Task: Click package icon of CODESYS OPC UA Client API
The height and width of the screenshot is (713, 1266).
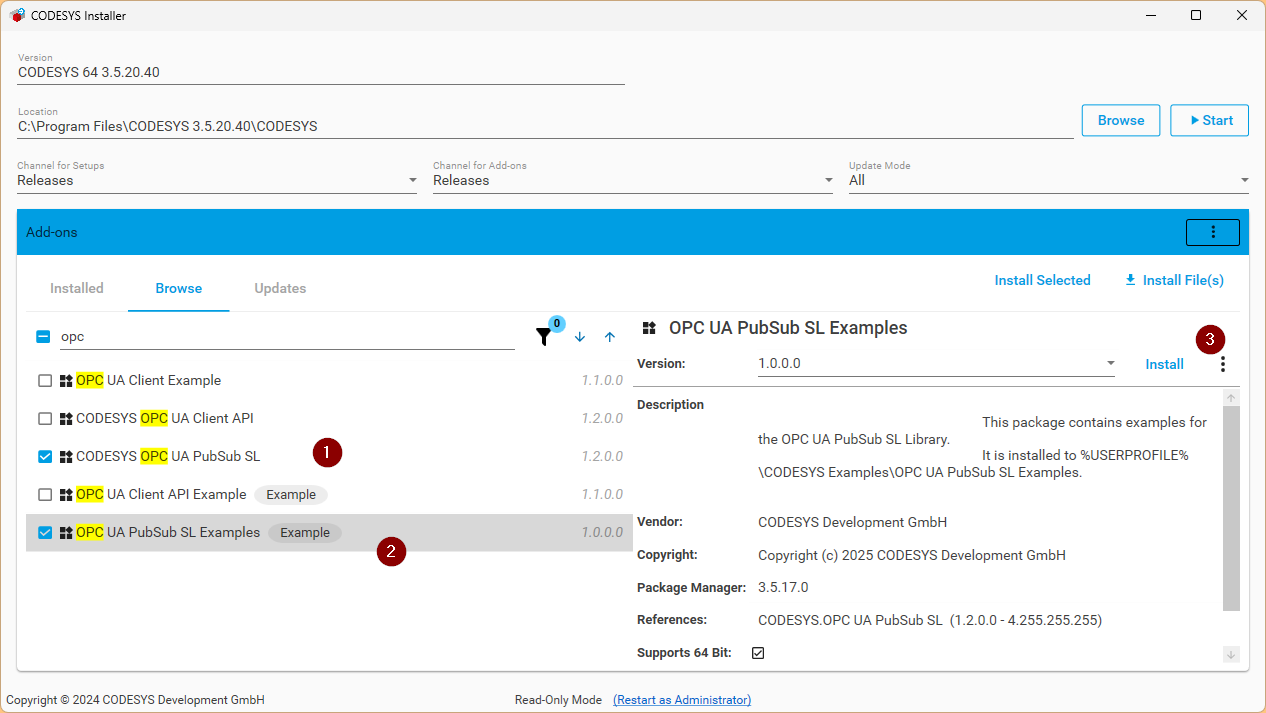Action: [66, 419]
